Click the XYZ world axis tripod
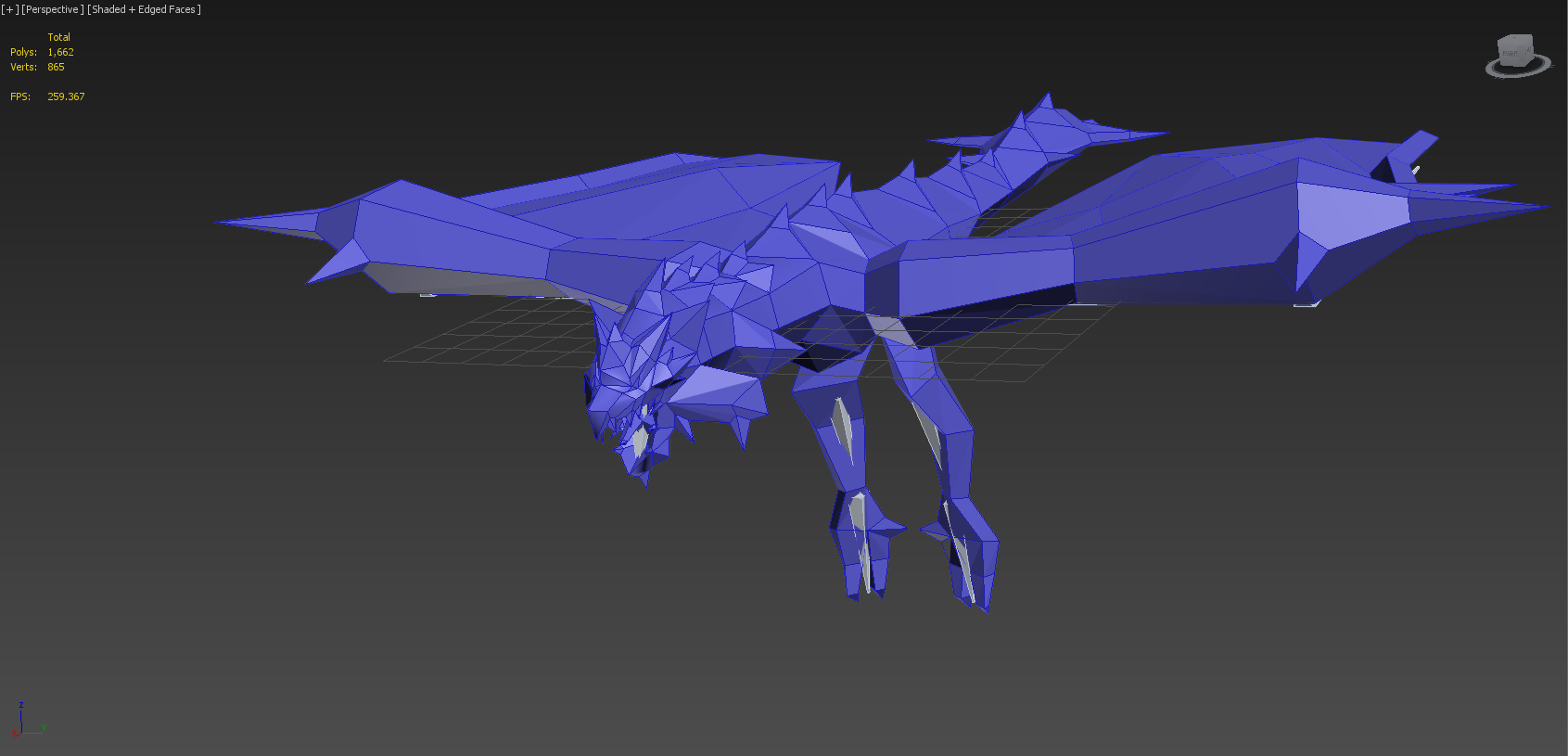 click(x=29, y=721)
